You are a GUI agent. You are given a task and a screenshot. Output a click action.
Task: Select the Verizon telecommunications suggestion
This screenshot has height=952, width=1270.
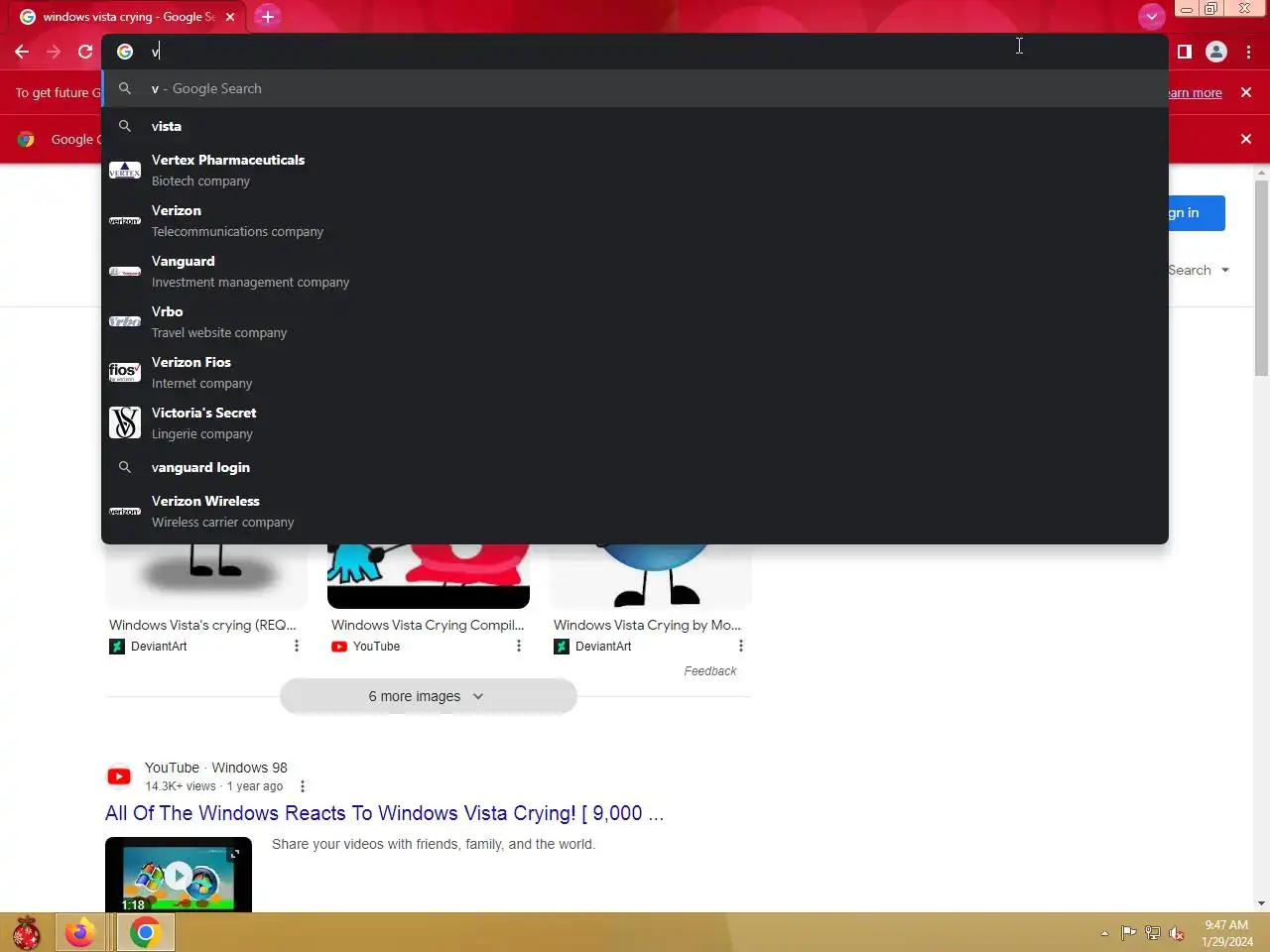635,221
